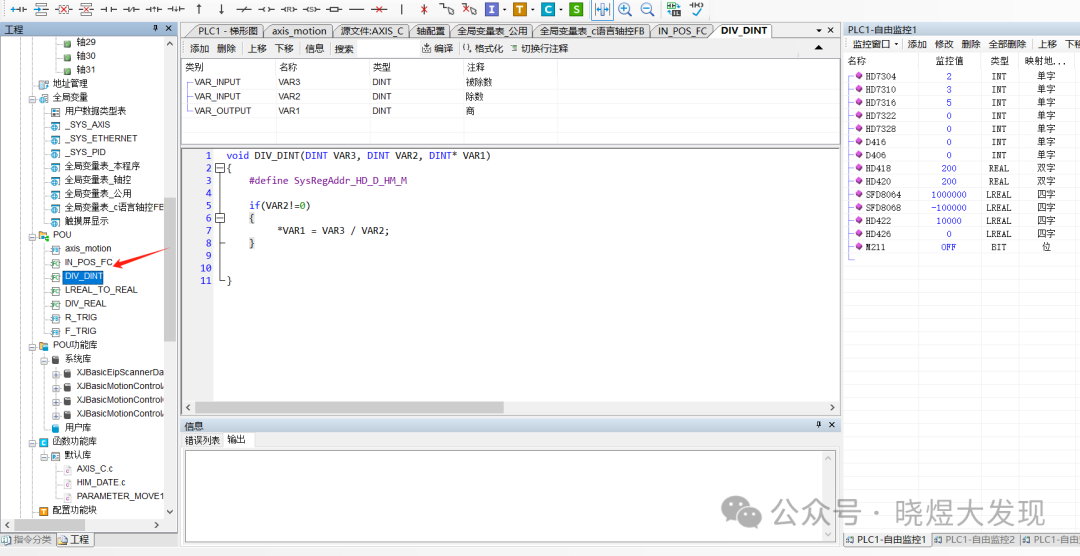This screenshot has height=556, width=1080.
Task: Insert a normally closed contact
Action: (131, 9)
